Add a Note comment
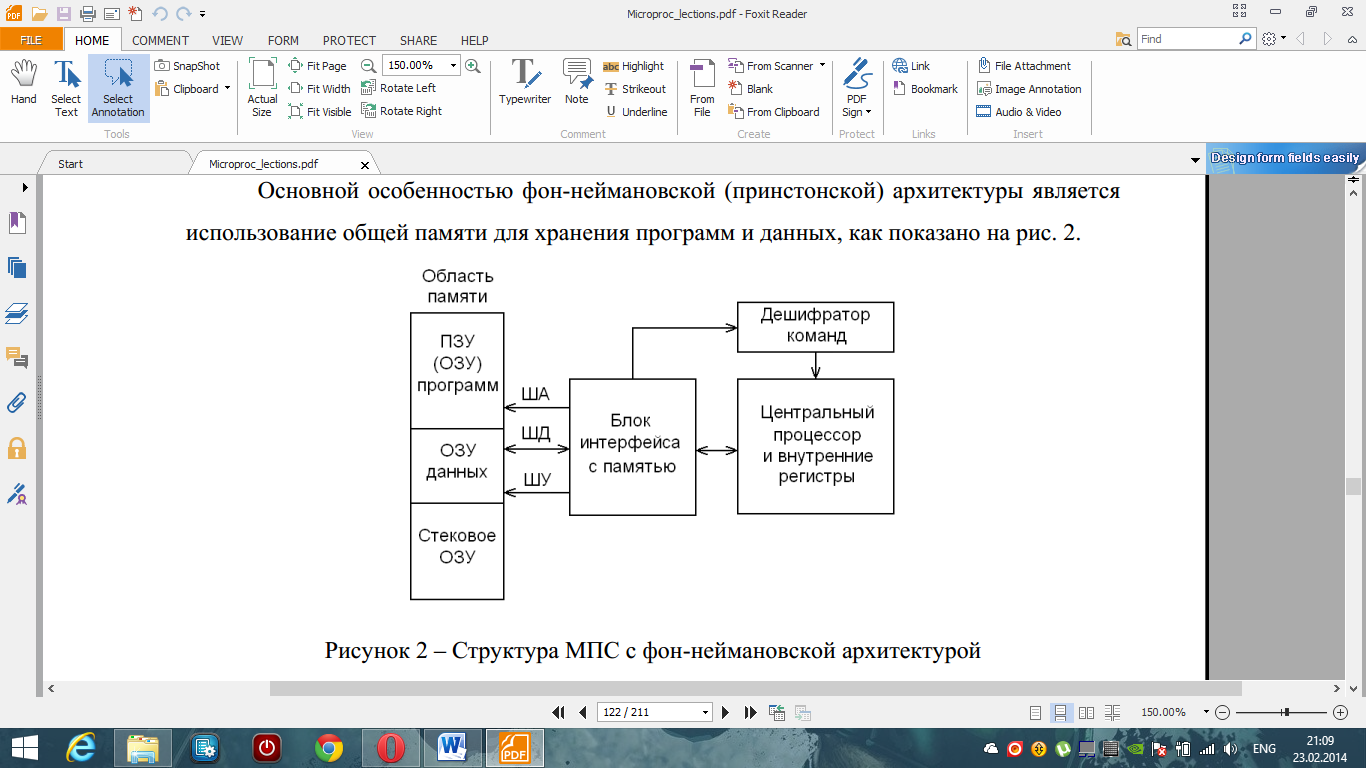The height and width of the screenshot is (768, 1366). (577, 82)
